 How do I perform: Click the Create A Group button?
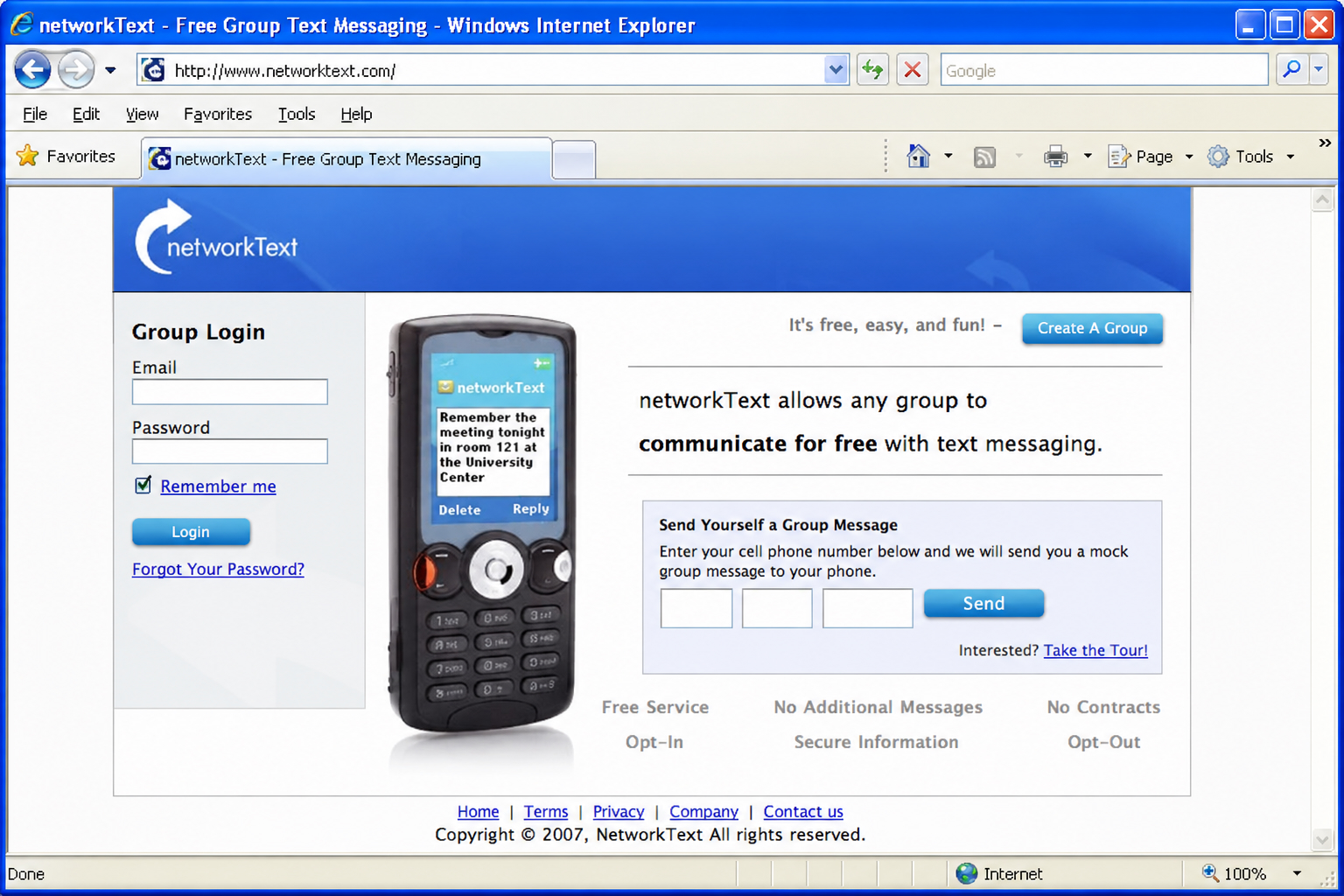1092,328
